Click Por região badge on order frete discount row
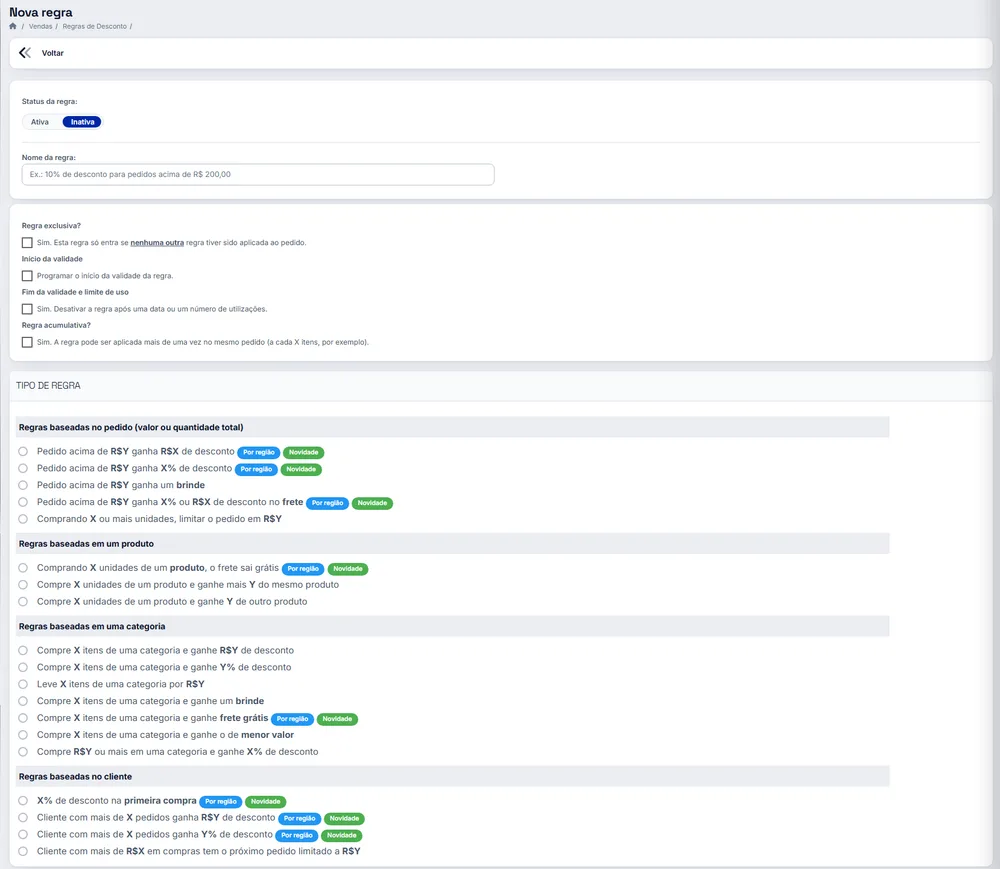The width and height of the screenshot is (1000, 869). click(327, 503)
